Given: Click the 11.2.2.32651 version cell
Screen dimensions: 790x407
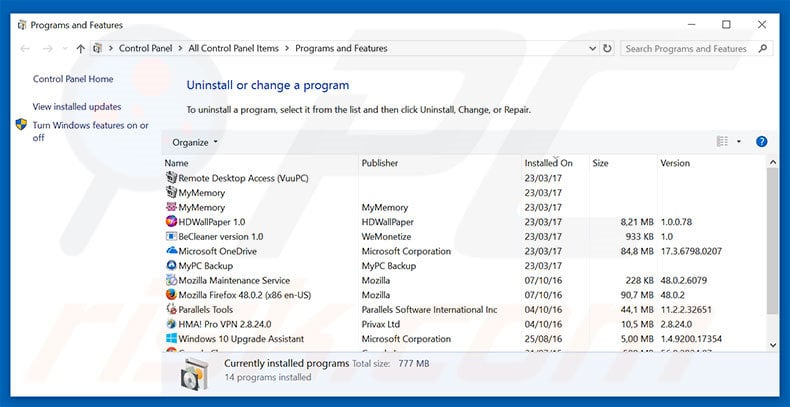Looking at the screenshot, I should 686,309.
